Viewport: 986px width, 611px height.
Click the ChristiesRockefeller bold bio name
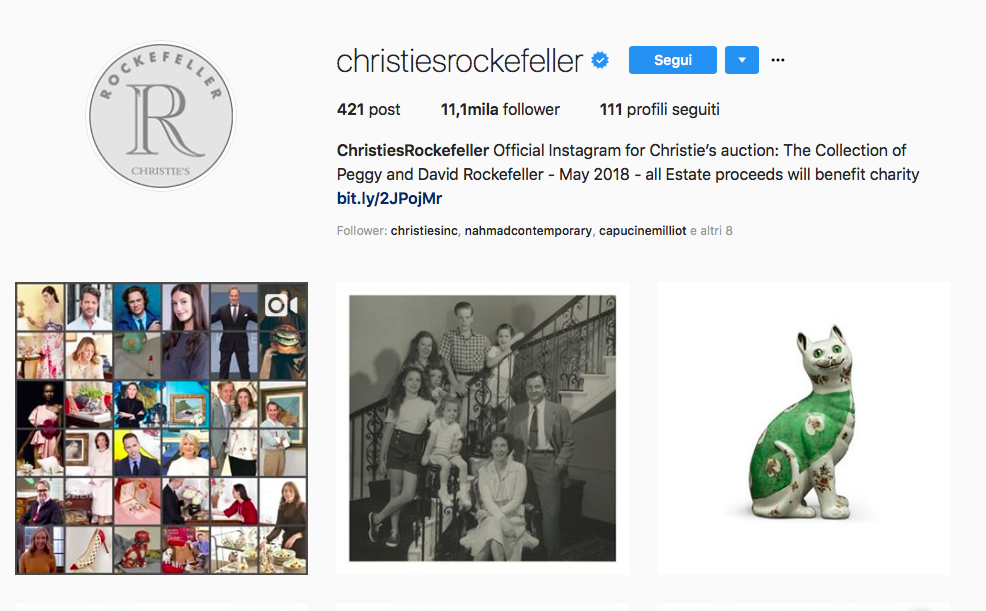413,151
